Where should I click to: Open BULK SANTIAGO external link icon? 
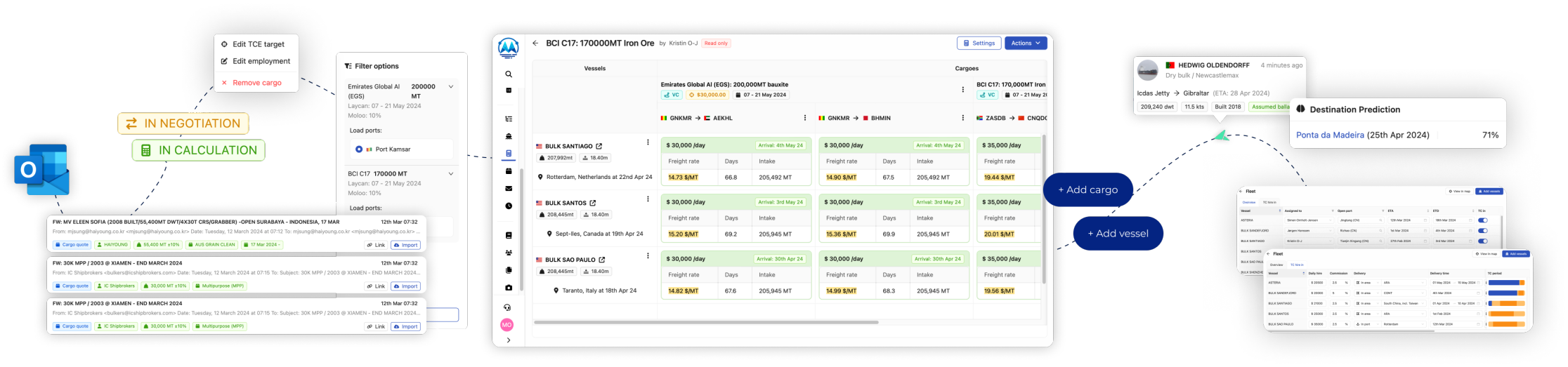coord(599,146)
